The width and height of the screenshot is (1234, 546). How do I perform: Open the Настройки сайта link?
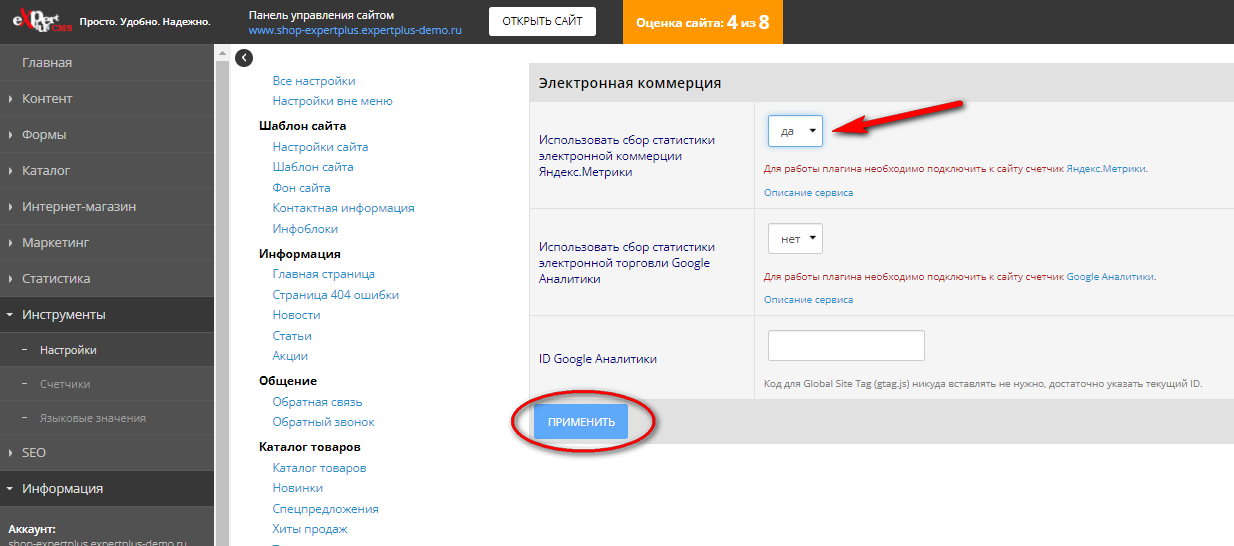tap(320, 147)
